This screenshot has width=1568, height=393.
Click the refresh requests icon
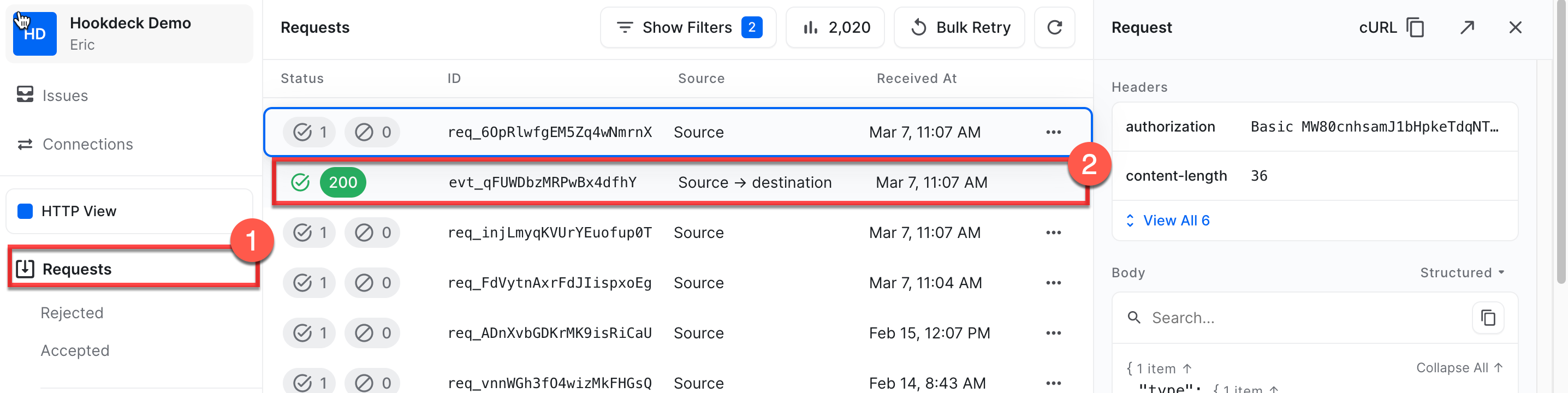click(1054, 27)
